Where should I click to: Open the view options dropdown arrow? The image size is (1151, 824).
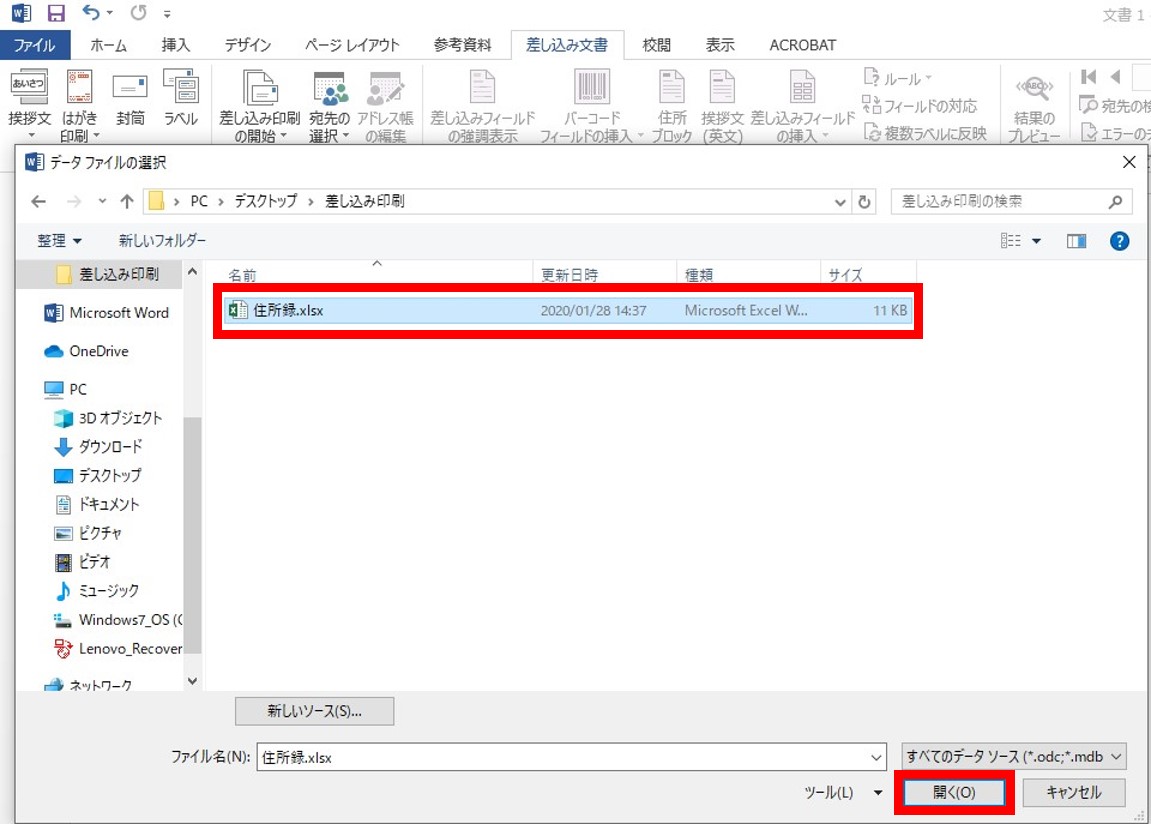[1036, 241]
